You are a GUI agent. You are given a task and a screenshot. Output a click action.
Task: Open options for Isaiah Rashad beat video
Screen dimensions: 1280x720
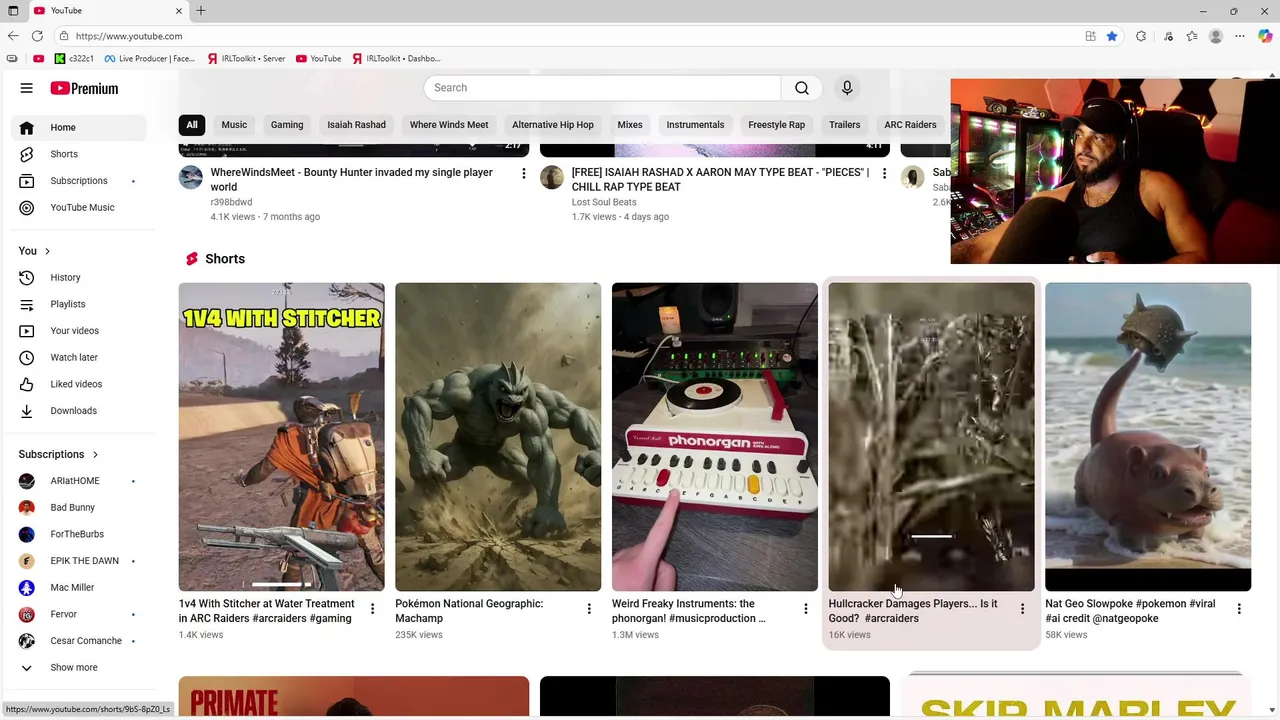click(x=884, y=174)
